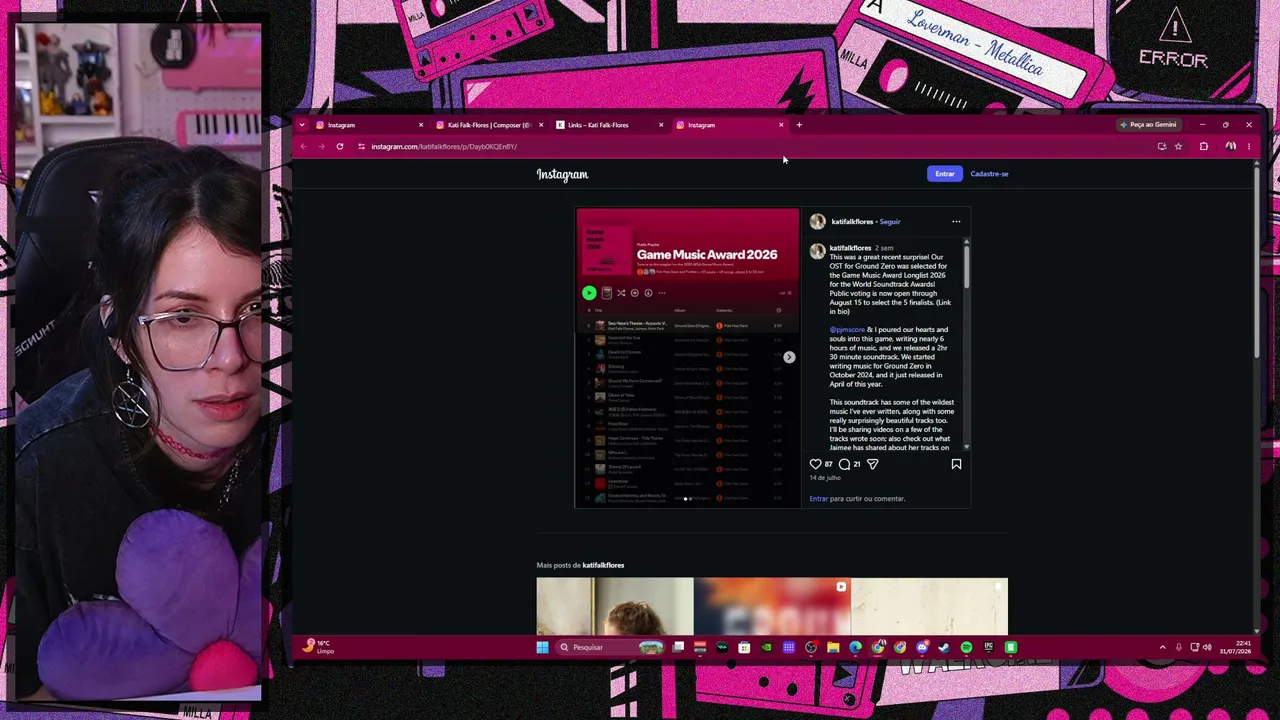The image size is (1280, 720).
Task: Open the Cadastre-se sign-up link
Action: (989, 174)
